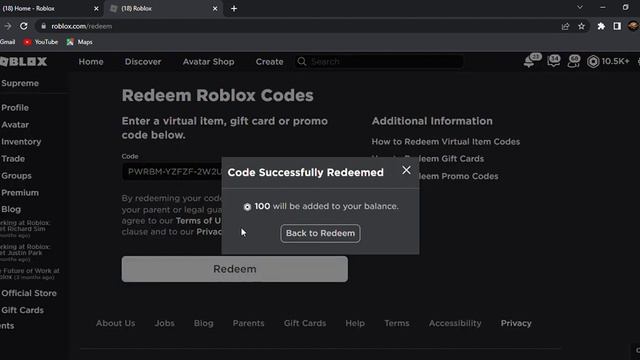This screenshot has height=360, width=640.
Task: Open Privacy footer link
Action: tap(516, 323)
